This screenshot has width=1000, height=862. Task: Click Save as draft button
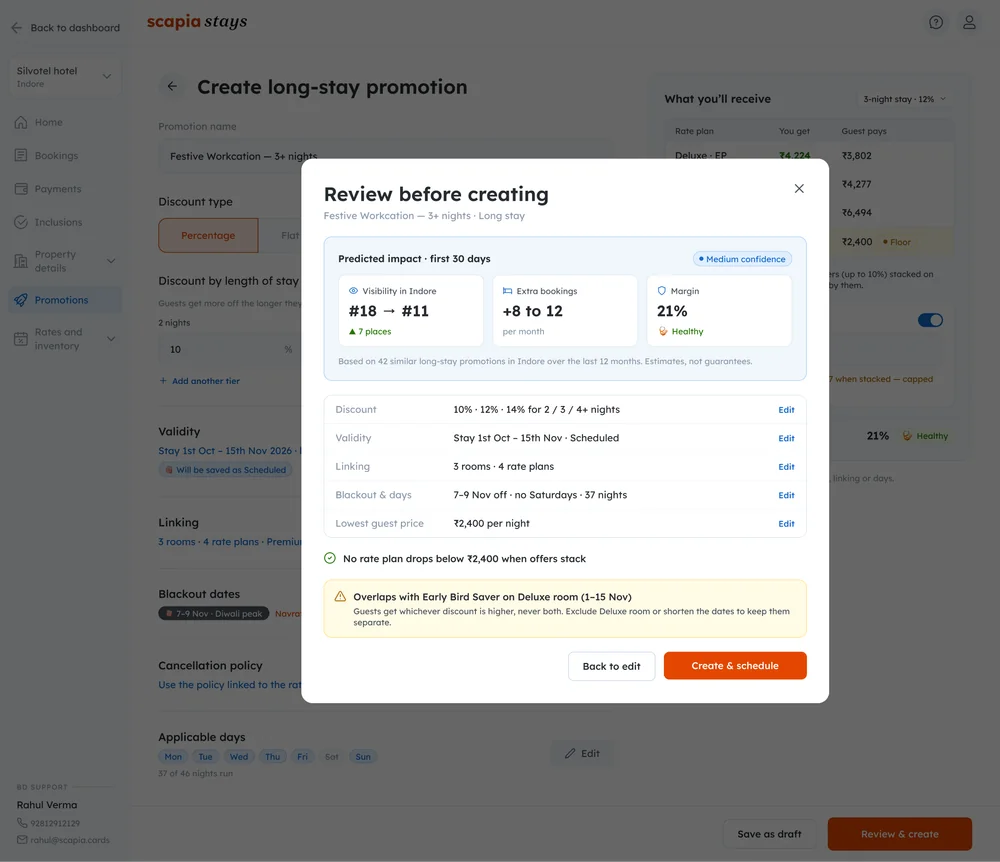tap(769, 834)
